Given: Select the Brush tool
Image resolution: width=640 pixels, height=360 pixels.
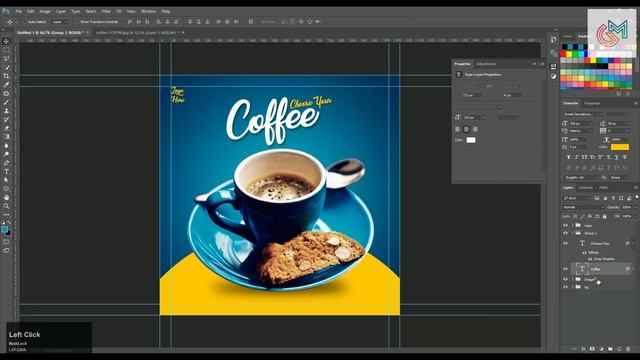Looking at the screenshot, I should click(x=6, y=102).
